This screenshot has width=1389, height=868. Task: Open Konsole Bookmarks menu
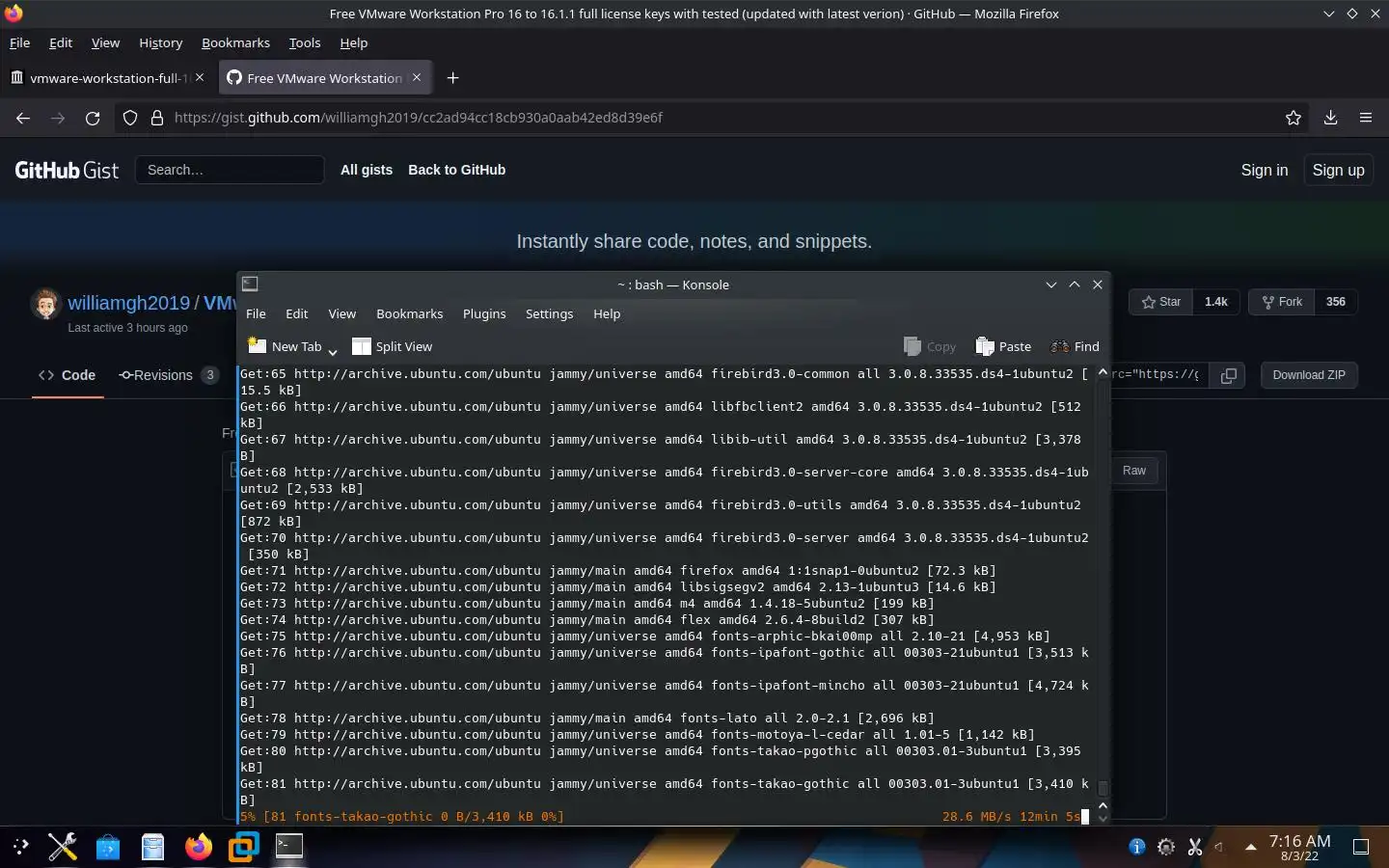tap(410, 313)
